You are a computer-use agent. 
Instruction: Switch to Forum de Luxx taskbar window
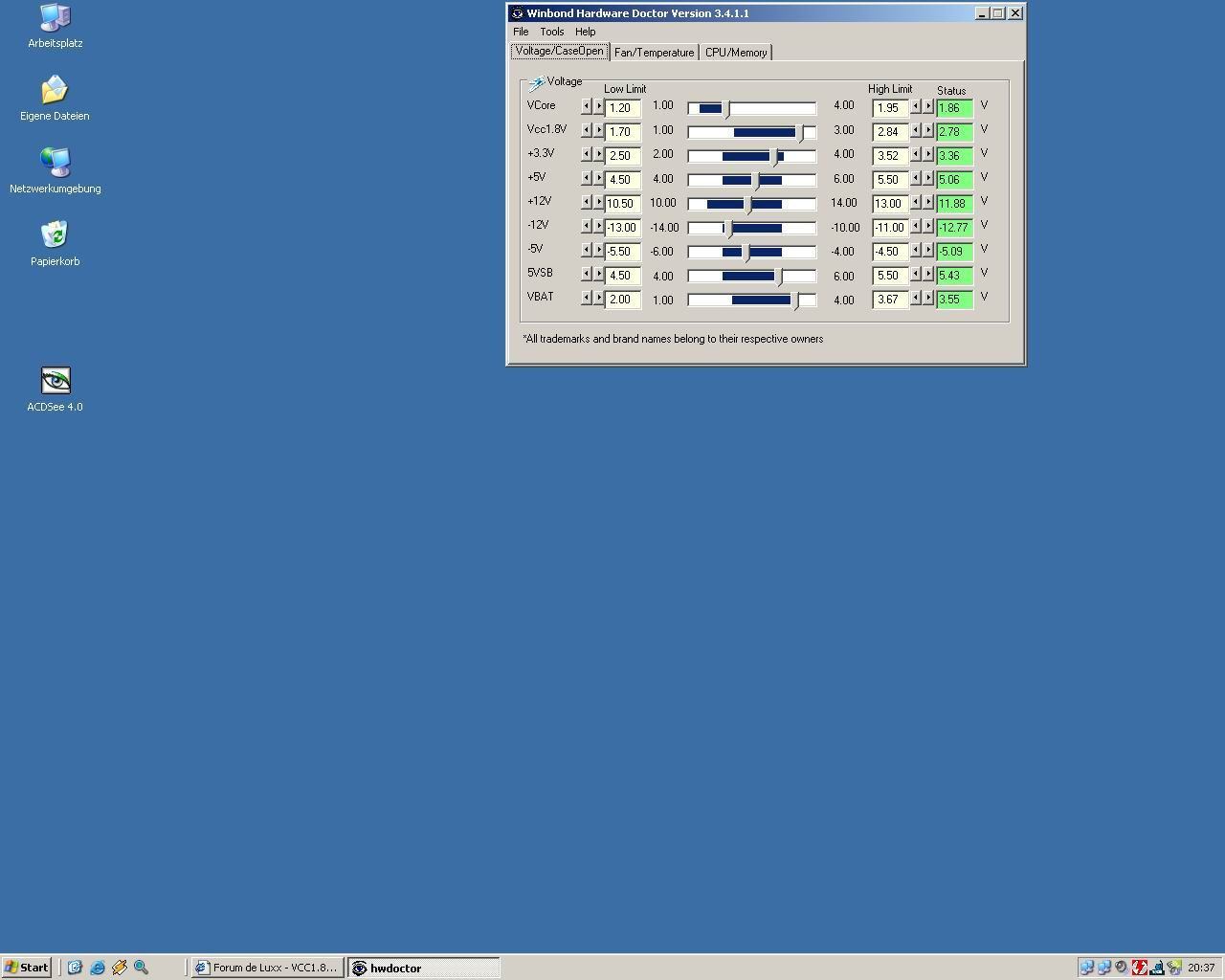click(x=267, y=968)
